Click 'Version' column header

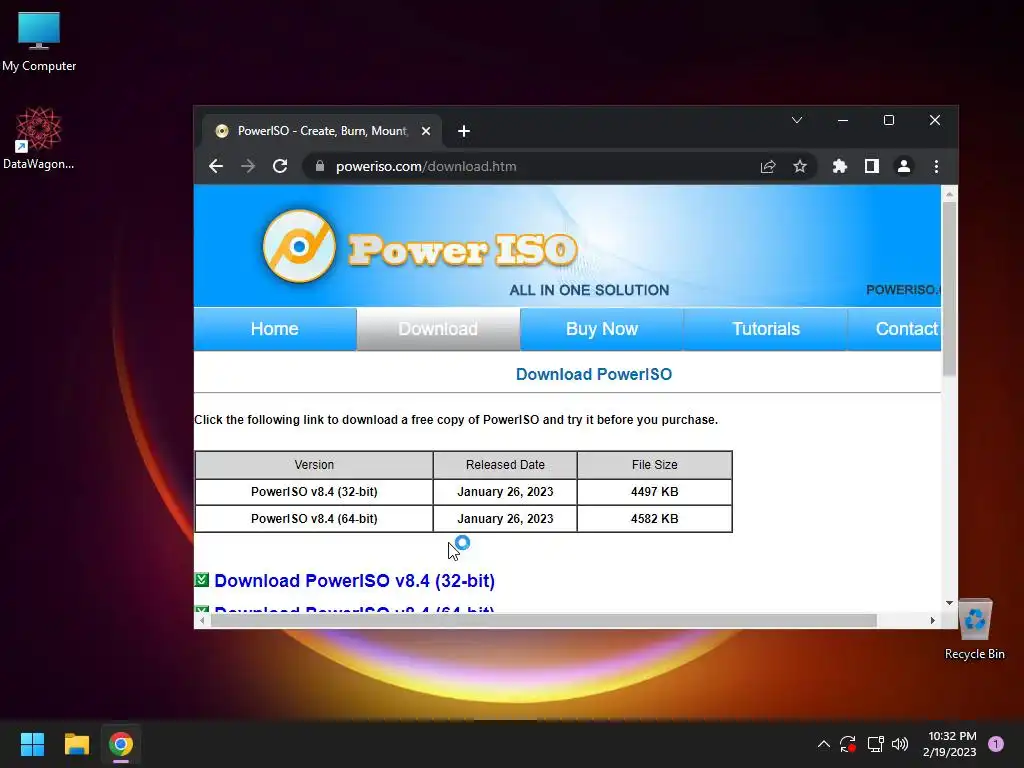pos(314,465)
